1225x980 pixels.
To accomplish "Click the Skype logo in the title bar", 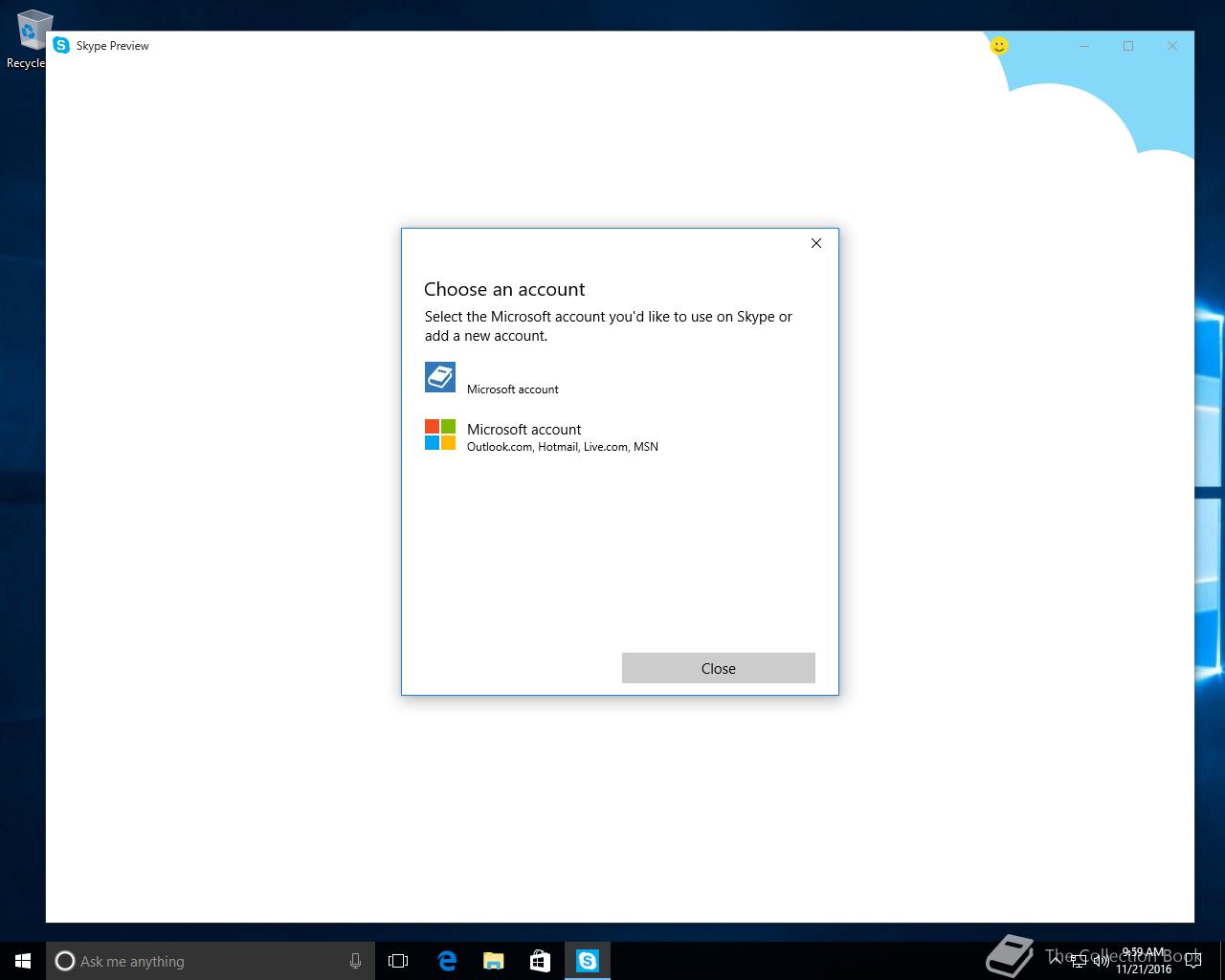I will [61, 45].
